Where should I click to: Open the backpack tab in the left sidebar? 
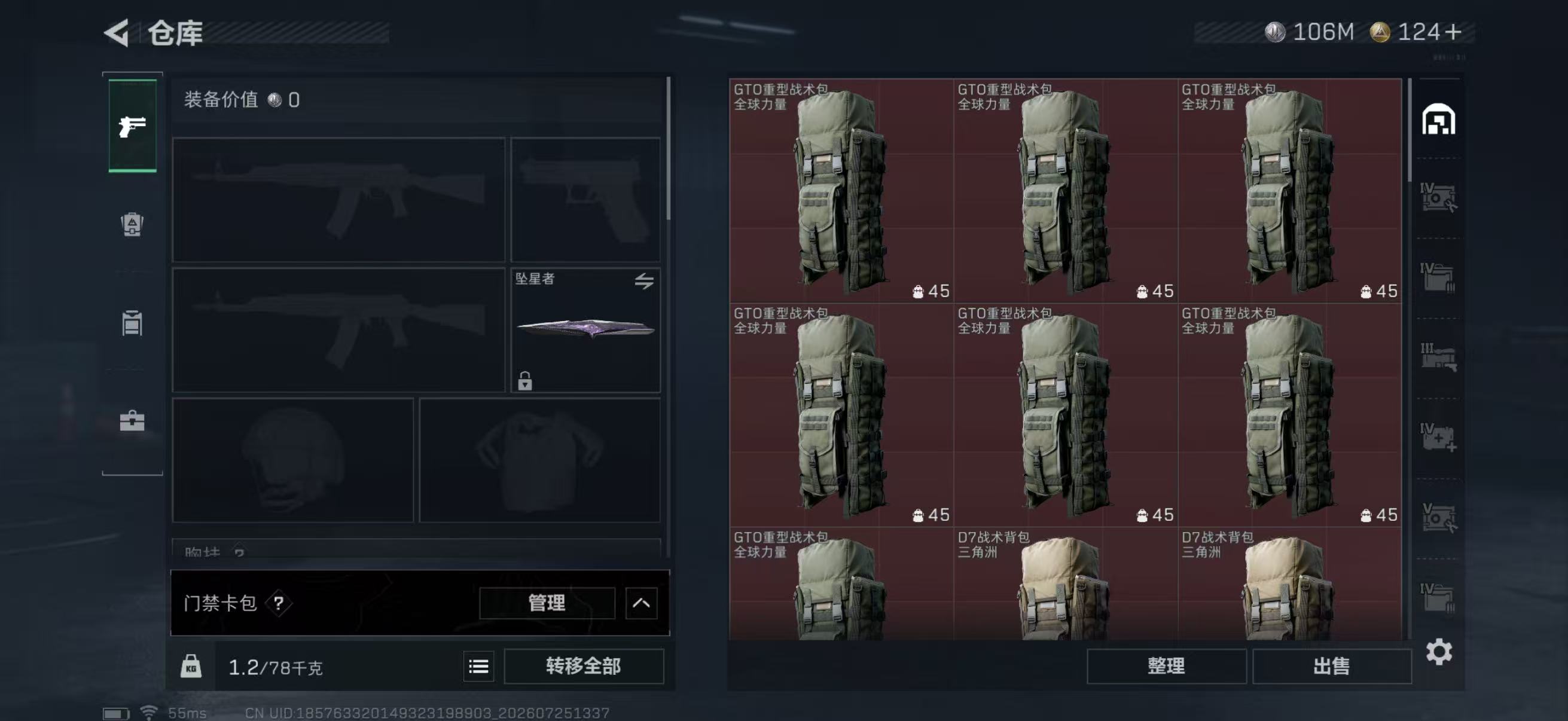pos(132,224)
